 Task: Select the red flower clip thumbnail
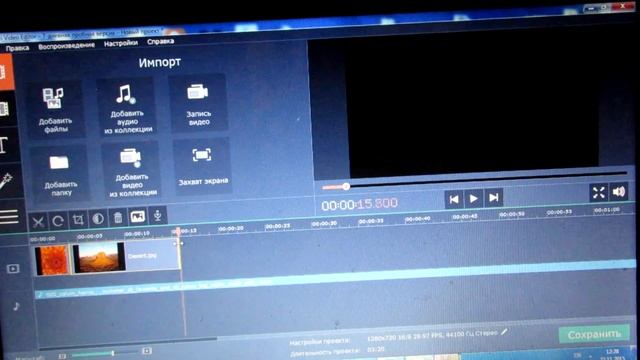pos(52,260)
